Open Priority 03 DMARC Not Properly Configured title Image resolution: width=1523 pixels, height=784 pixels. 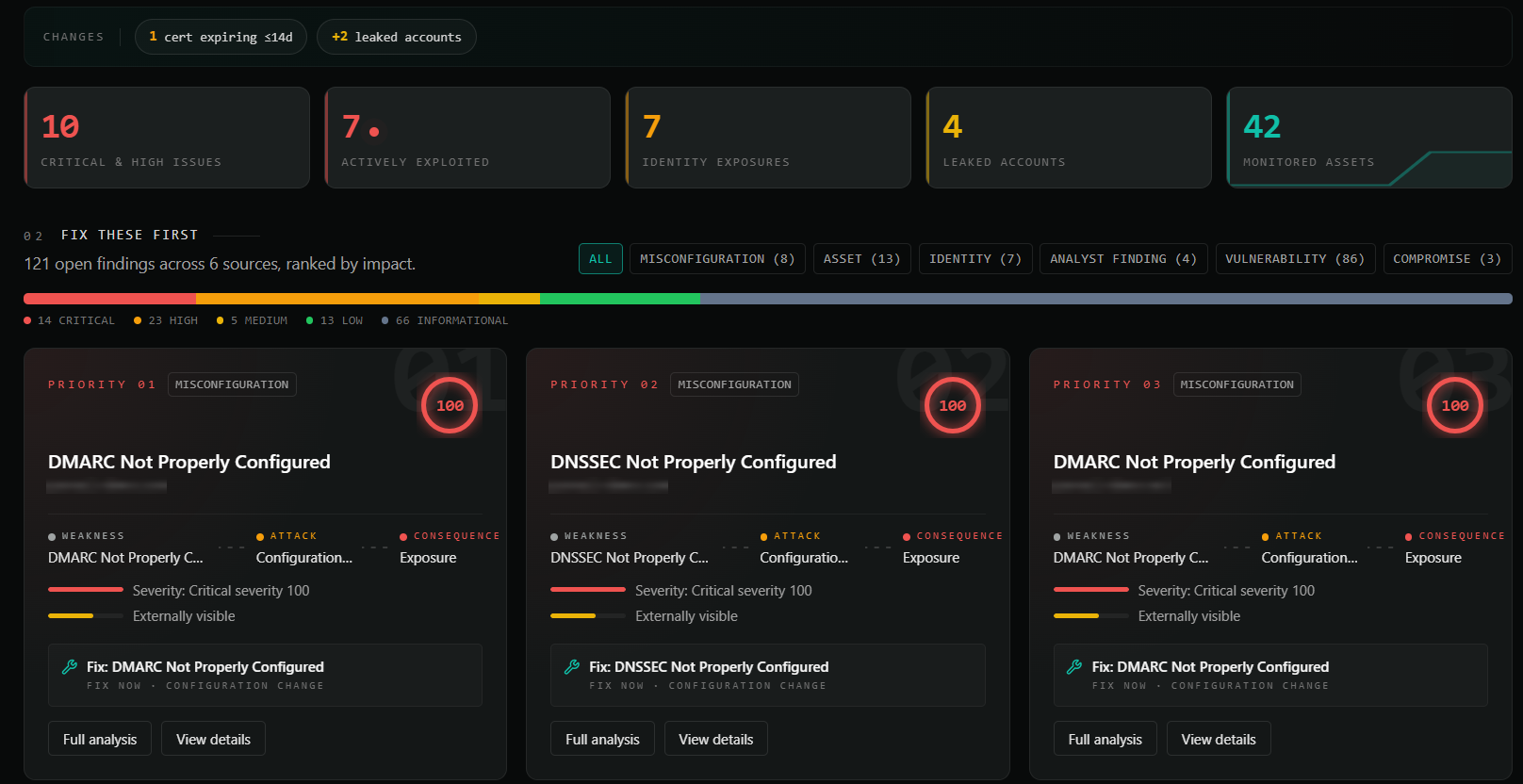[x=1194, y=462]
